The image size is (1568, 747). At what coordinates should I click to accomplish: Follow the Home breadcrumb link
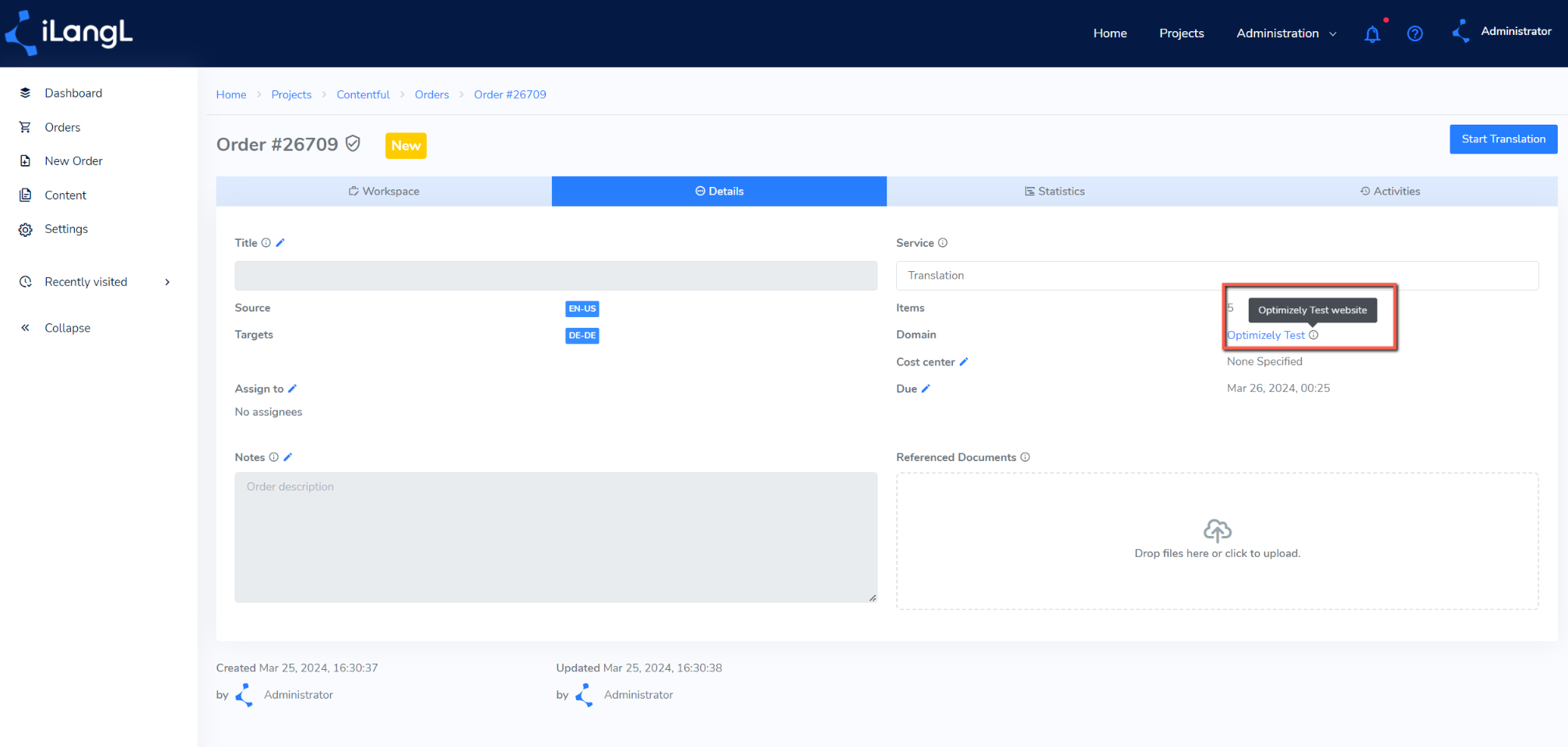coord(231,94)
